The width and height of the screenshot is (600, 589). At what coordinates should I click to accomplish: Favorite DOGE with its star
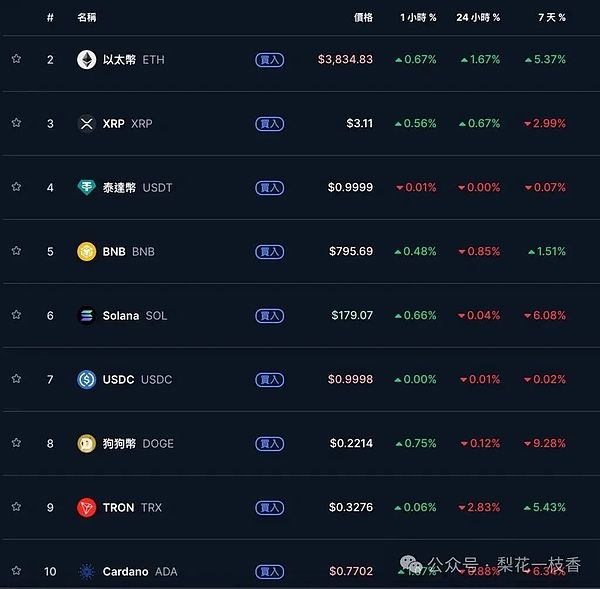point(16,443)
